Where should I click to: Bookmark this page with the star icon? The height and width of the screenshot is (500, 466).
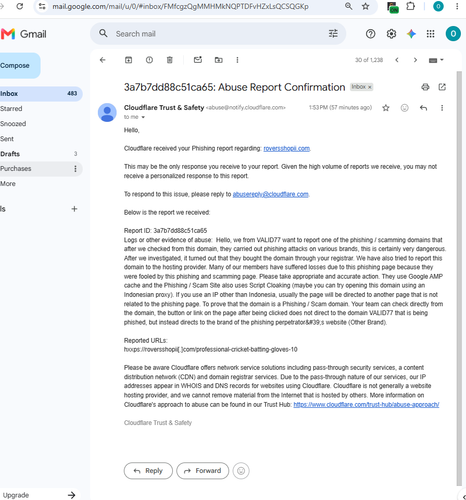(x=366, y=6)
